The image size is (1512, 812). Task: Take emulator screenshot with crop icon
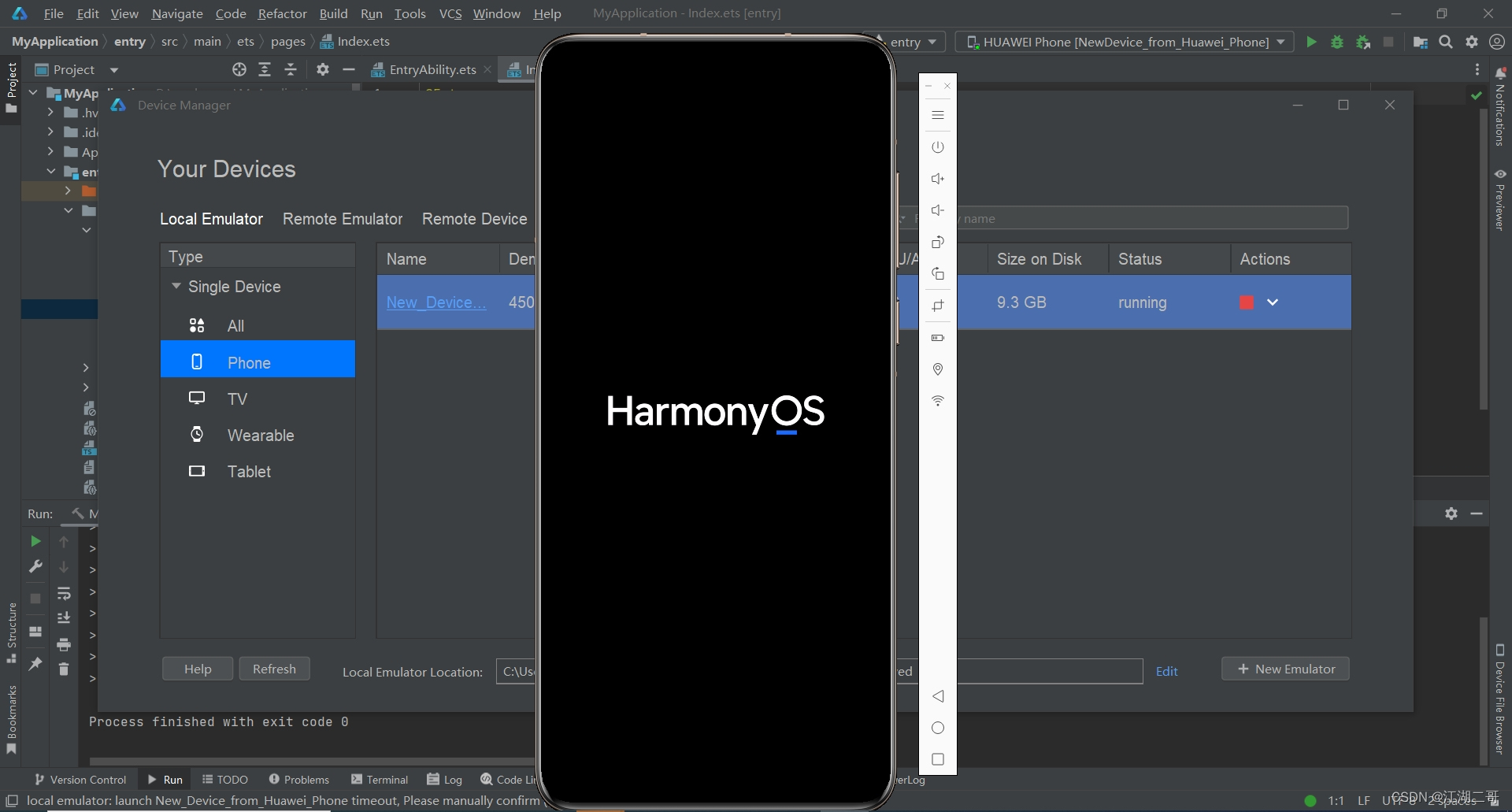(937, 306)
